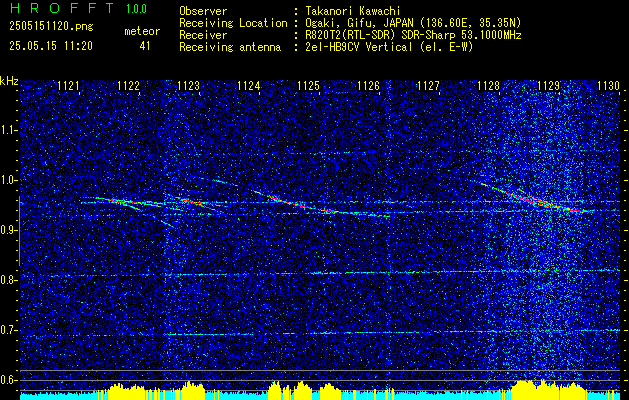Click the 0.7 frequency axis label
This screenshot has height=400, width=629.
[x=8, y=330]
